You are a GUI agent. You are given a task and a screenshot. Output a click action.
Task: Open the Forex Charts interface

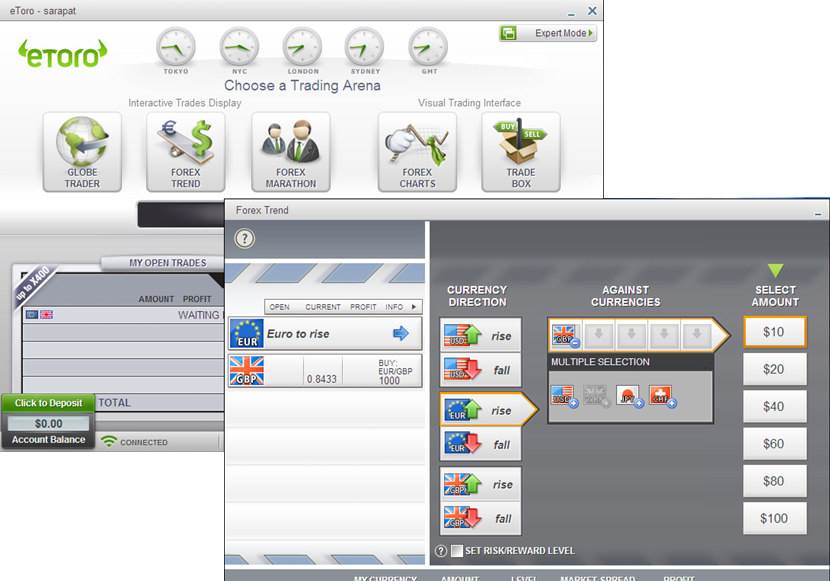tap(417, 152)
